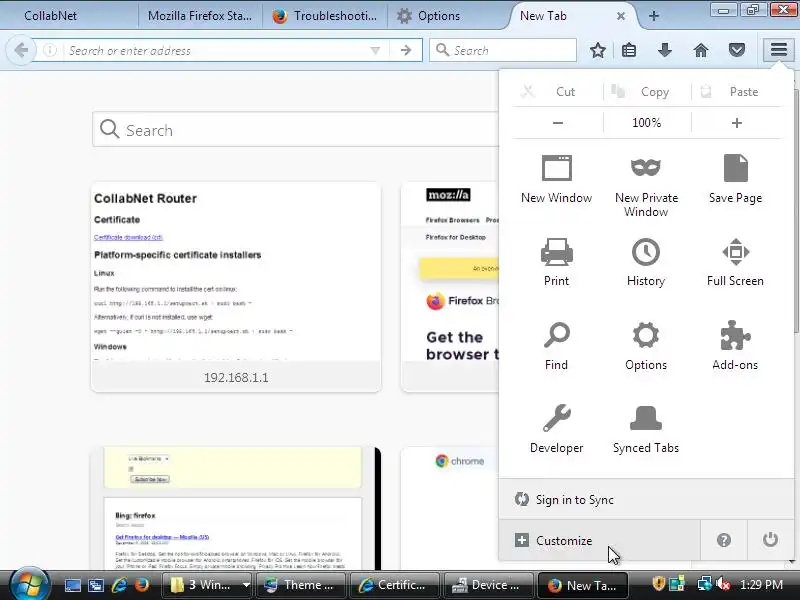Image resolution: width=800 pixels, height=600 pixels.
Task: Open the Device taskbar button
Action: pos(488,585)
